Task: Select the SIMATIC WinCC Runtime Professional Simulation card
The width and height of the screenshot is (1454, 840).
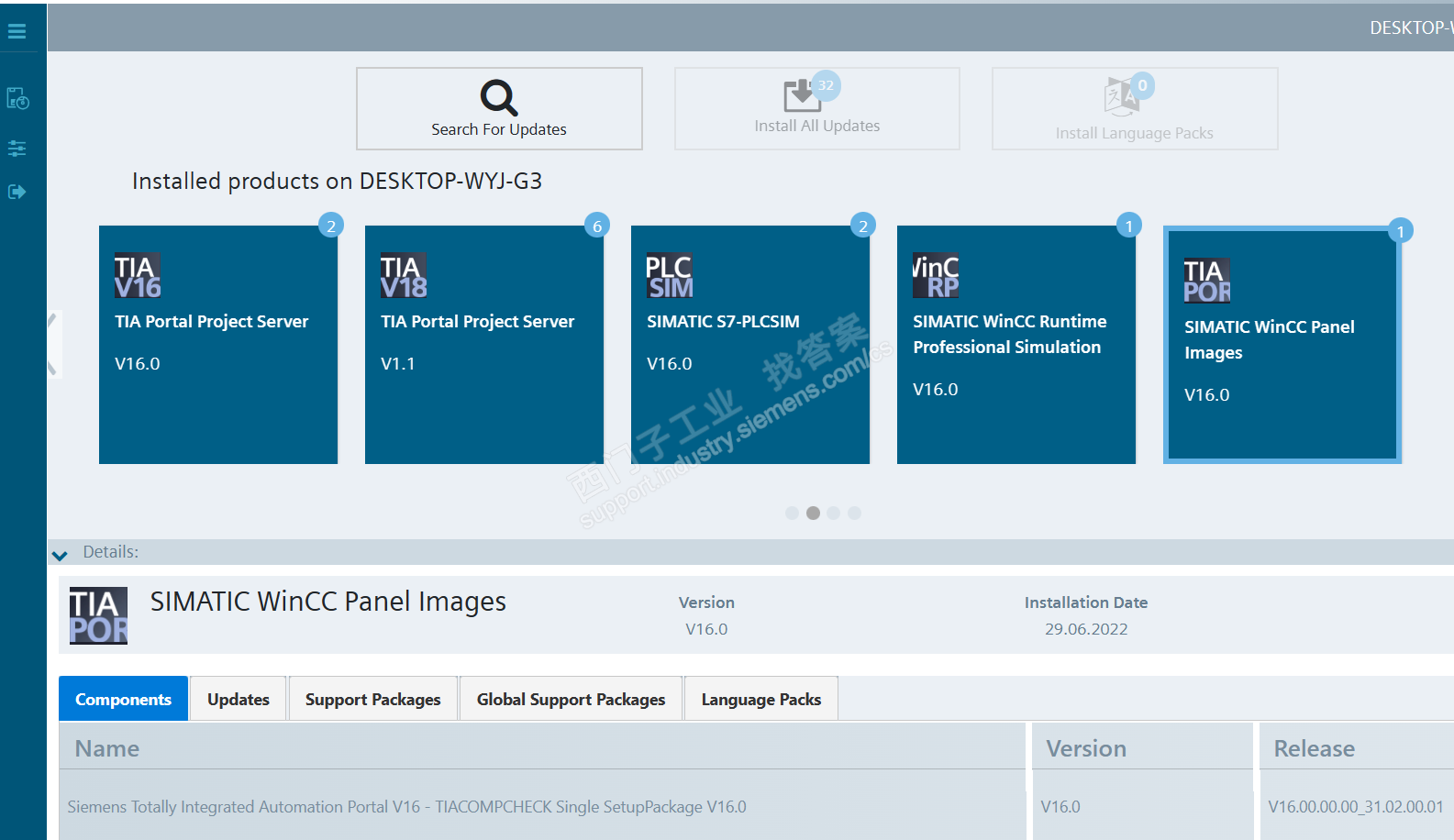Action: click(1016, 345)
